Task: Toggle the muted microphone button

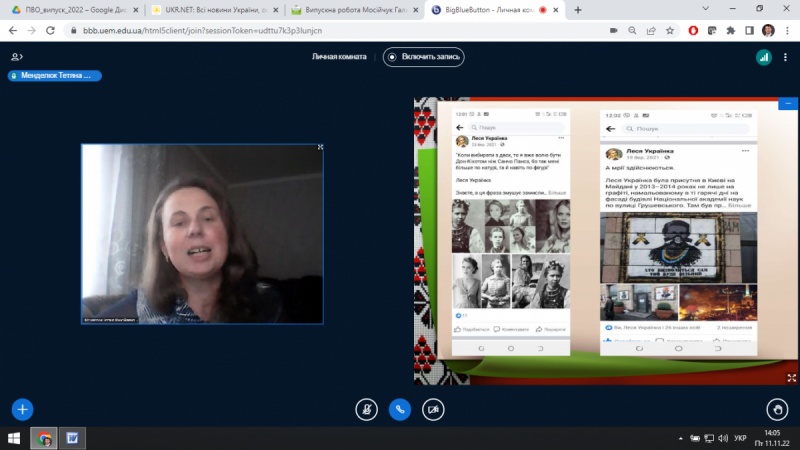Action: coord(367,409)
